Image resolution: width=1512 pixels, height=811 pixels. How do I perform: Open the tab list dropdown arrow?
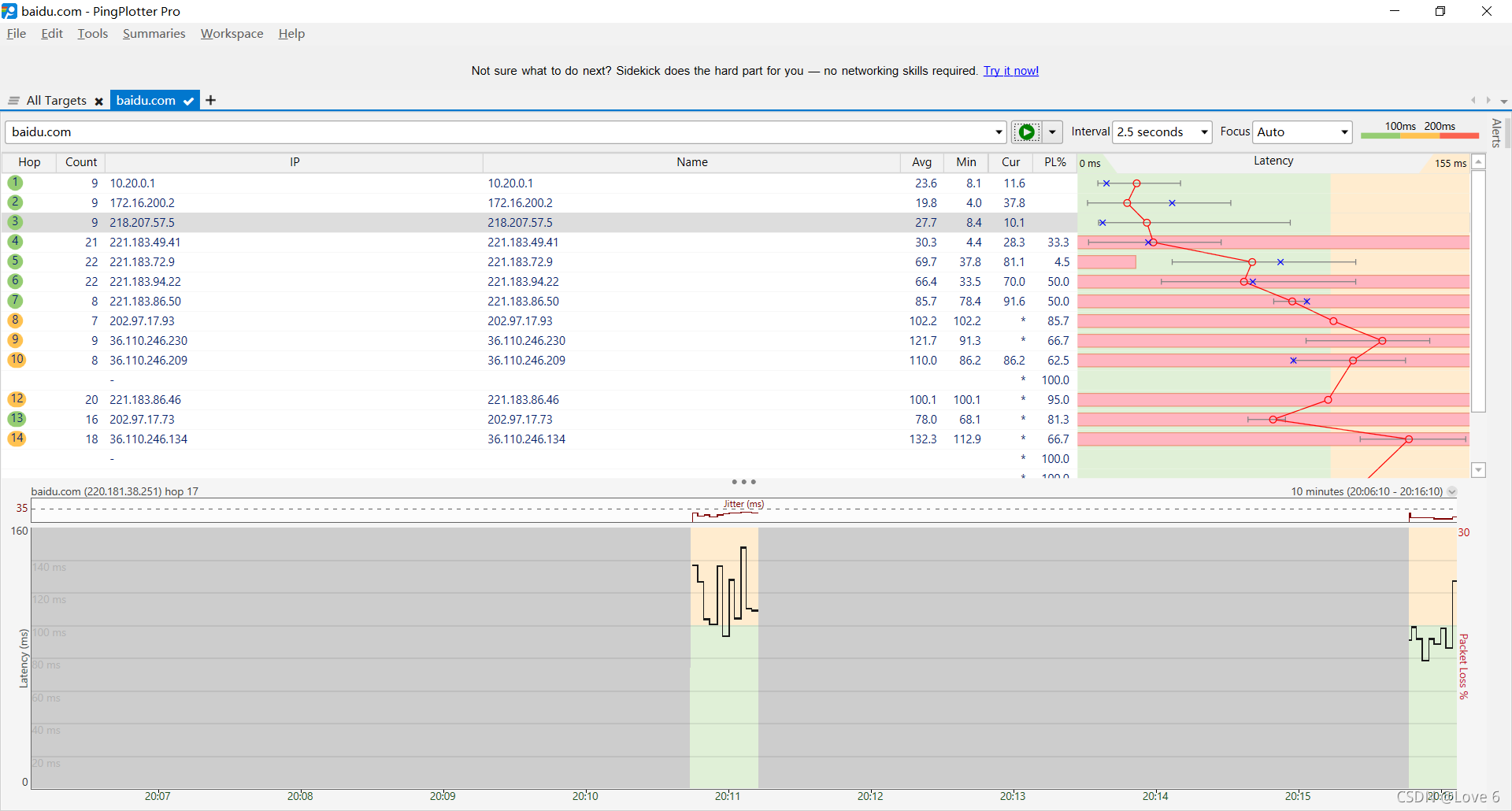tap(1503, 101)
